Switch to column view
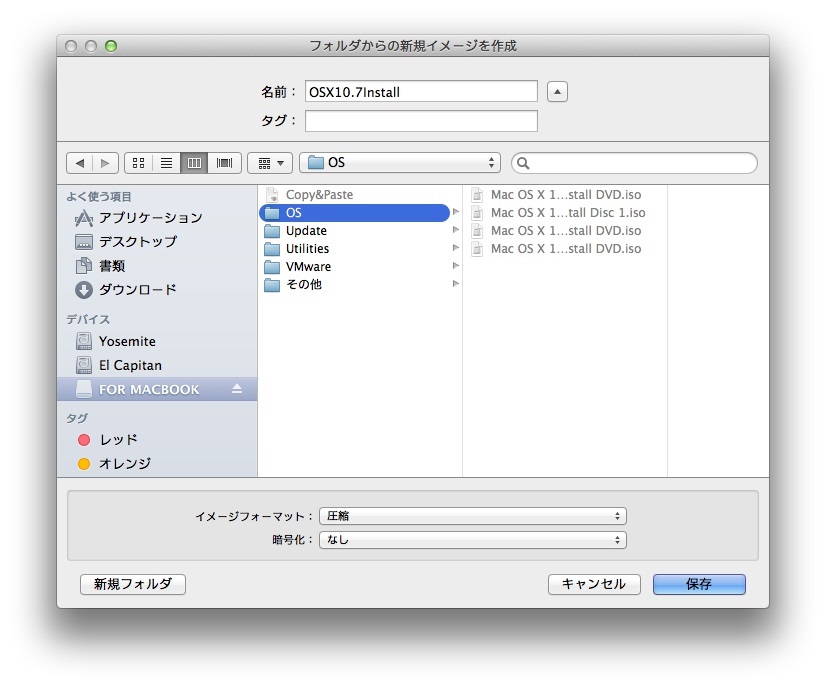The image size is (826, 687). point(194,163)
